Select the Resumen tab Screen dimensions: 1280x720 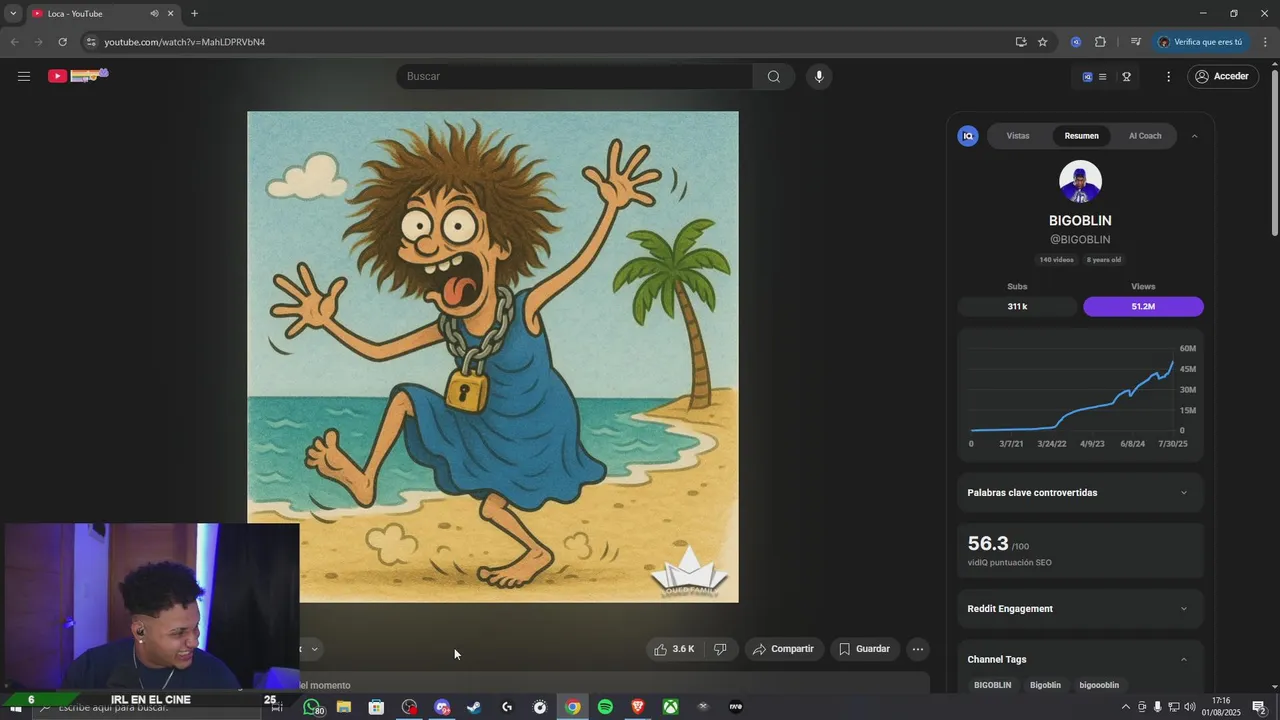click(1081, 136)
